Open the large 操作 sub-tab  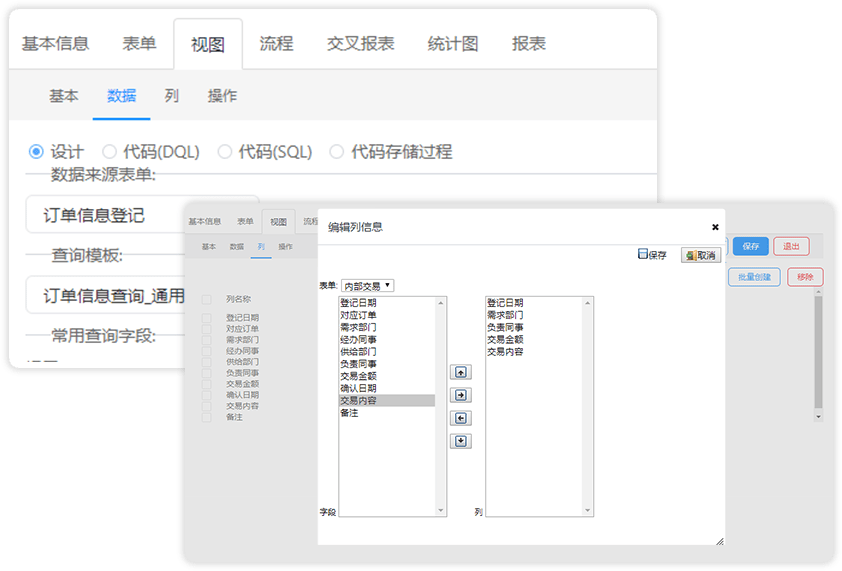point(222,96)
